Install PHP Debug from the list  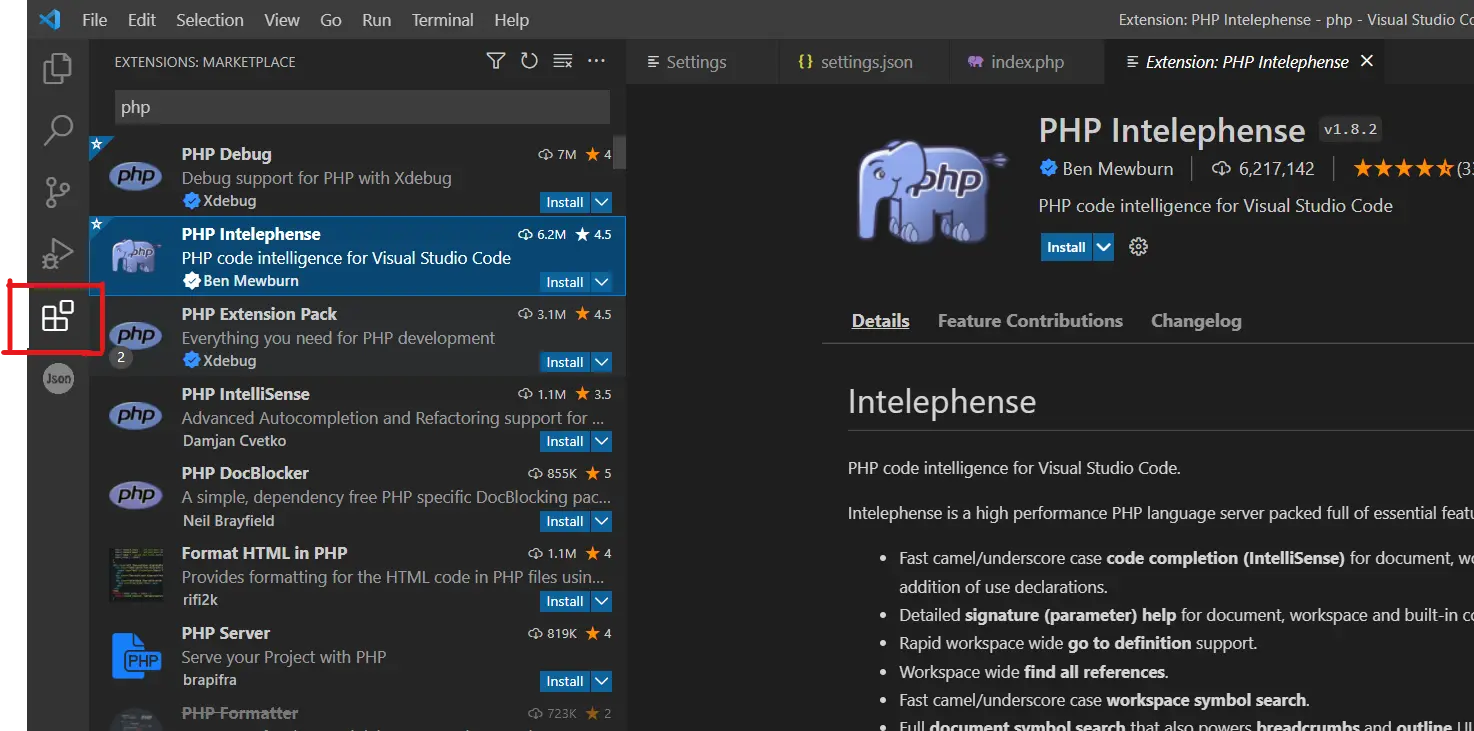pyautogui.click(x=565, y=202)
